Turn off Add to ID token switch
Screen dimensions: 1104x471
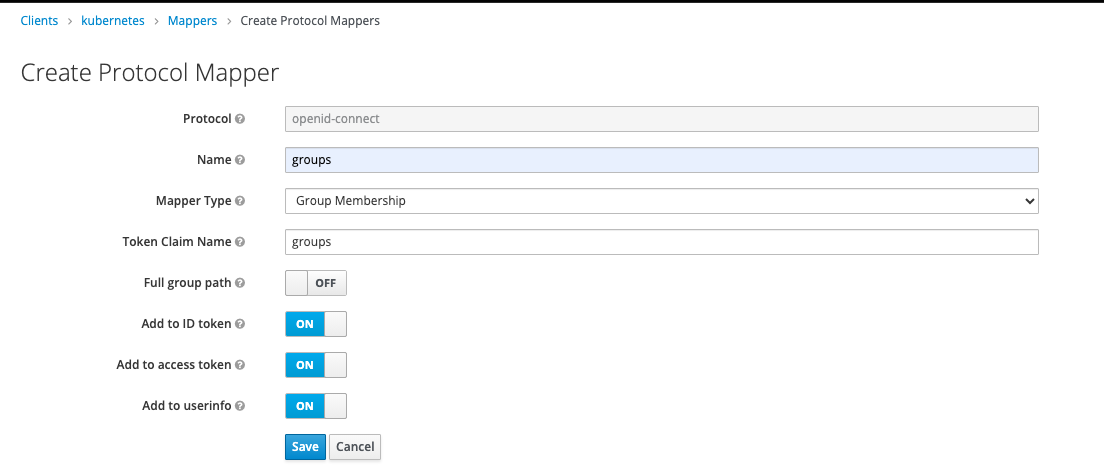tap(316, 324)
